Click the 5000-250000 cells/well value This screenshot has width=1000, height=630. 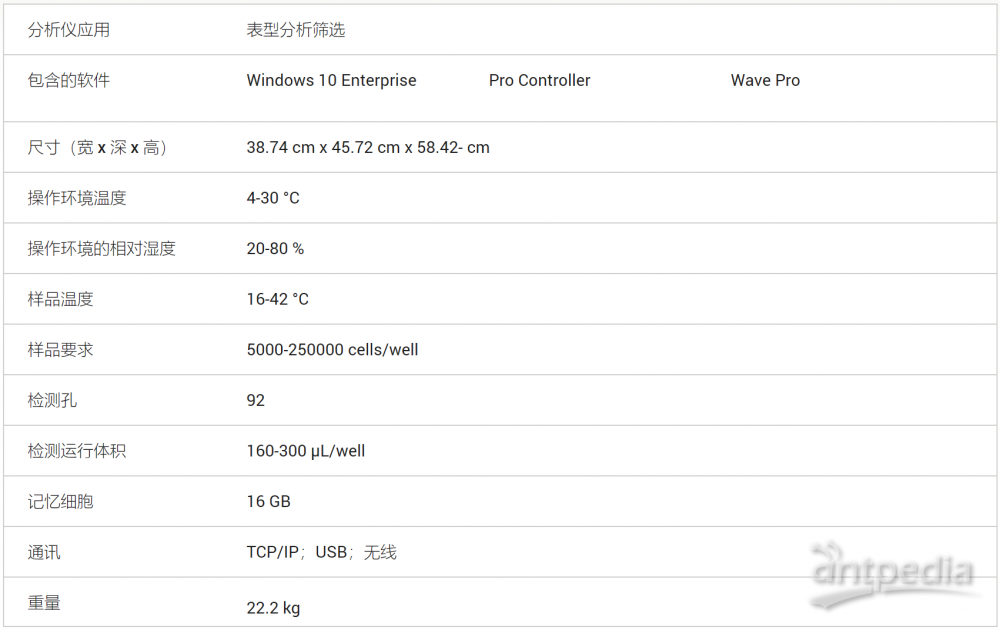click(x=332, y=350)
